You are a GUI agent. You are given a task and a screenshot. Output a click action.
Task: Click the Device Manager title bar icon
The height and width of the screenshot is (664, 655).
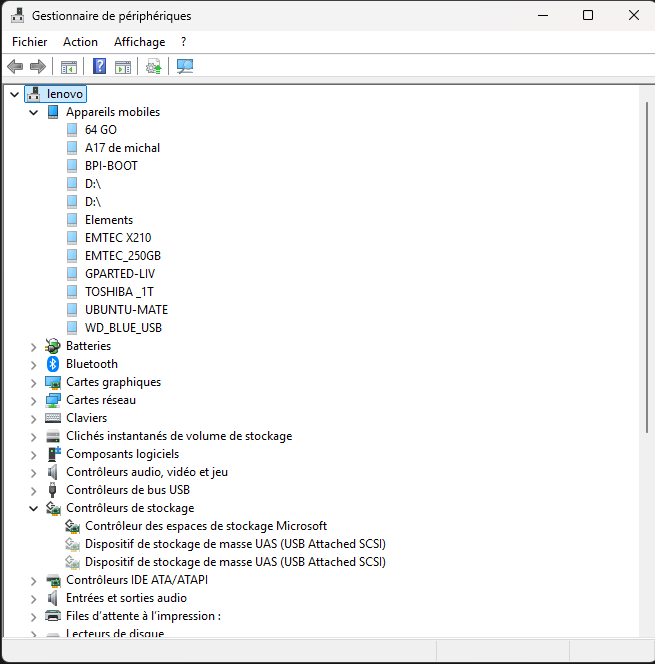click(x=17, y=16)
